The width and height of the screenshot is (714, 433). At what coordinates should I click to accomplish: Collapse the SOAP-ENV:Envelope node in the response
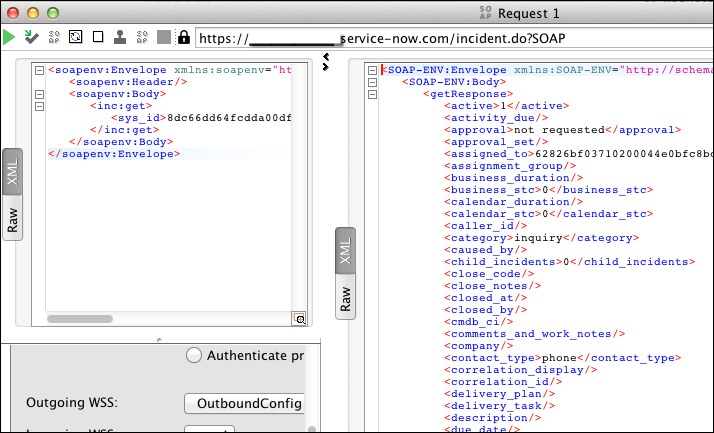coord(372,70)
